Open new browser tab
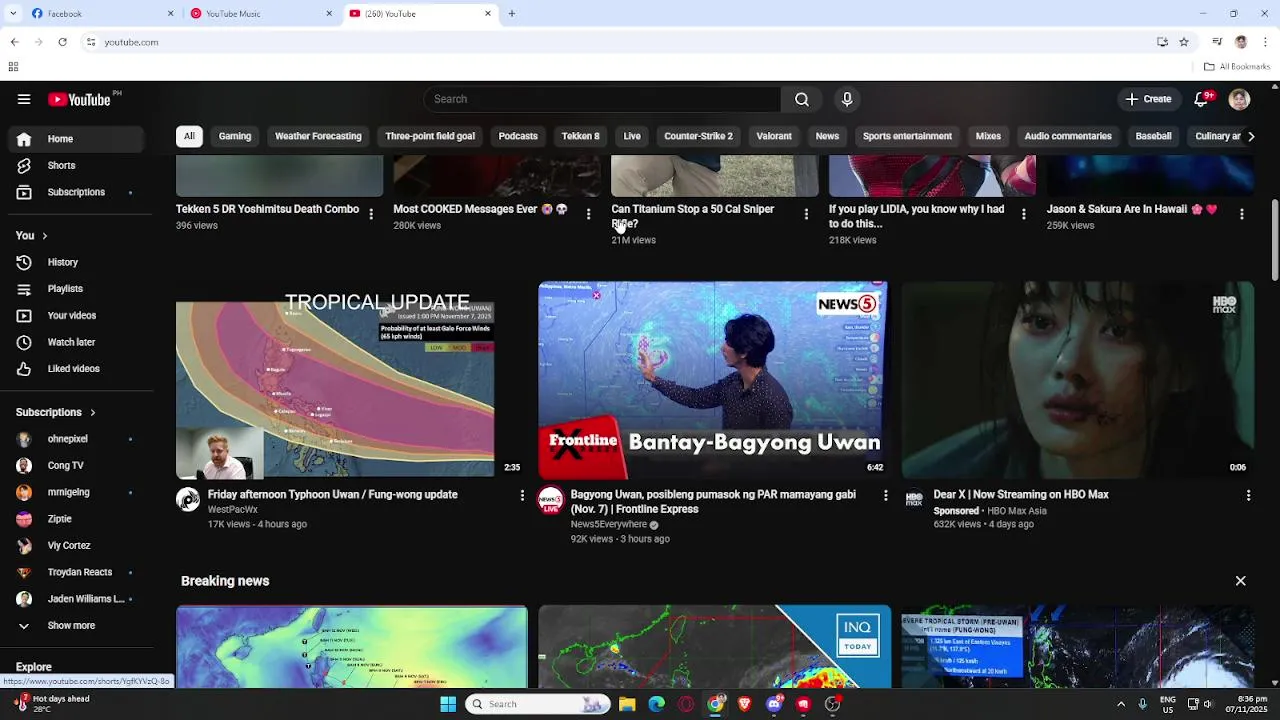Viewport: 1280px width, 720px height. click(512, 13)
